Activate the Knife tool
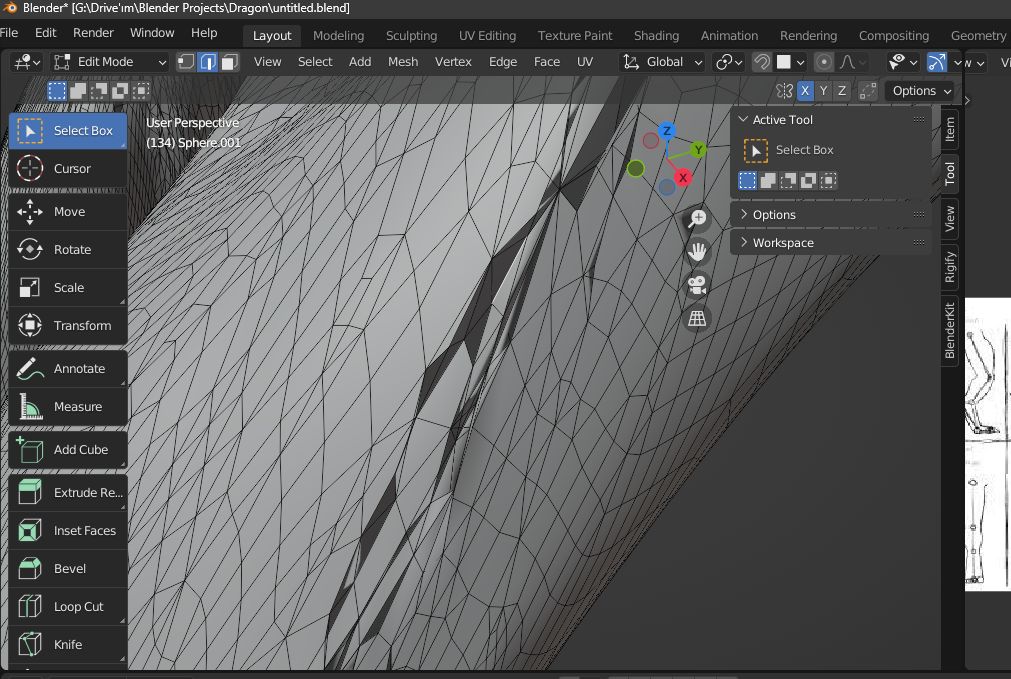The width and height of the screenshot is (1011, 679). point(68,645)
